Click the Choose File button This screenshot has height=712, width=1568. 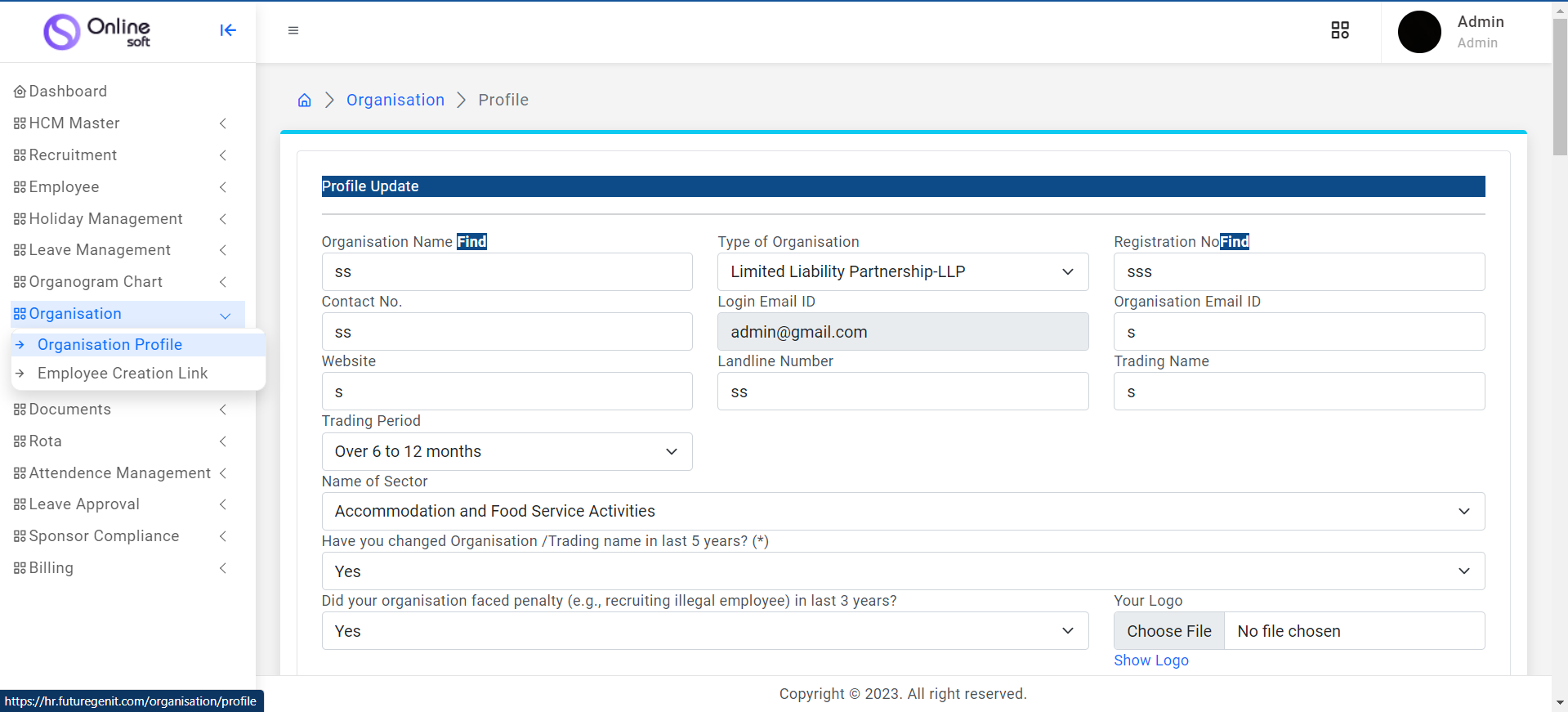[1168, 631]
